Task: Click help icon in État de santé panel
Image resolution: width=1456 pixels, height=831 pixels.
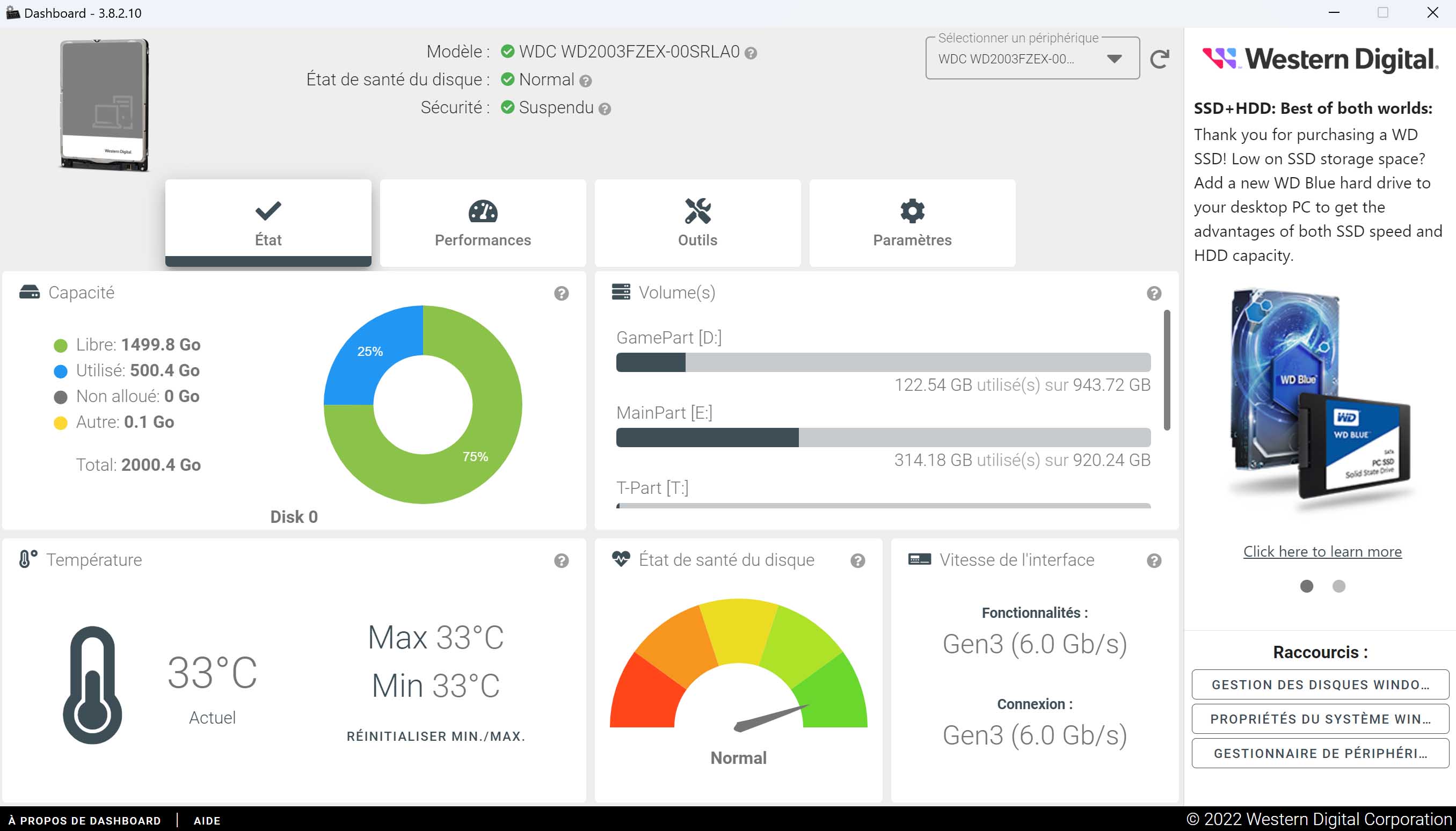Action: coord(857,560)
